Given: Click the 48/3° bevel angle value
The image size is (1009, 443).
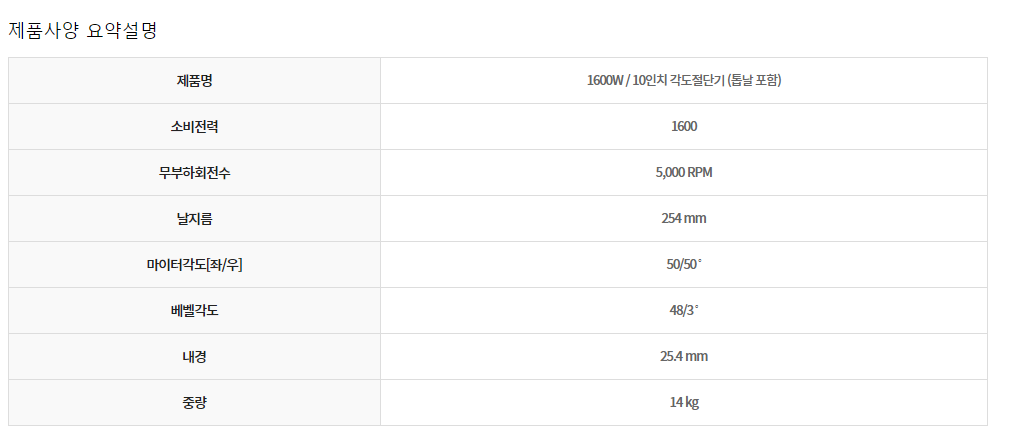Looking at the screenshot, I should point(683,310).
